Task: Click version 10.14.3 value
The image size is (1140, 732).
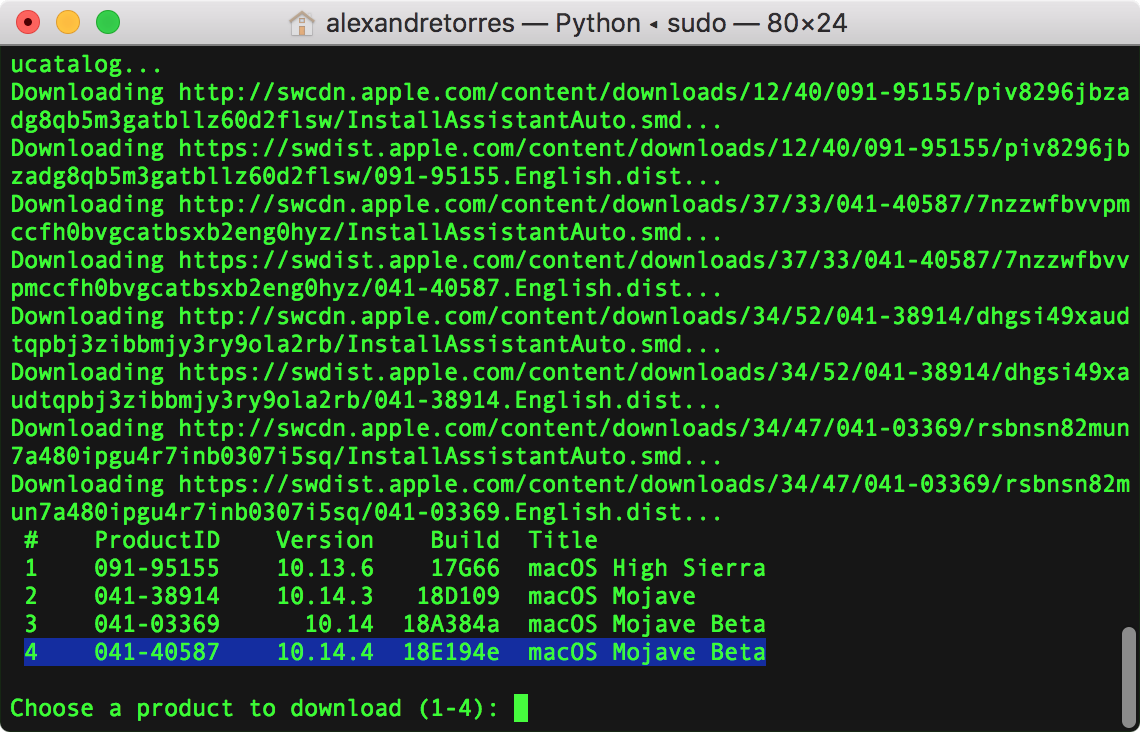Action: (325, 596)
